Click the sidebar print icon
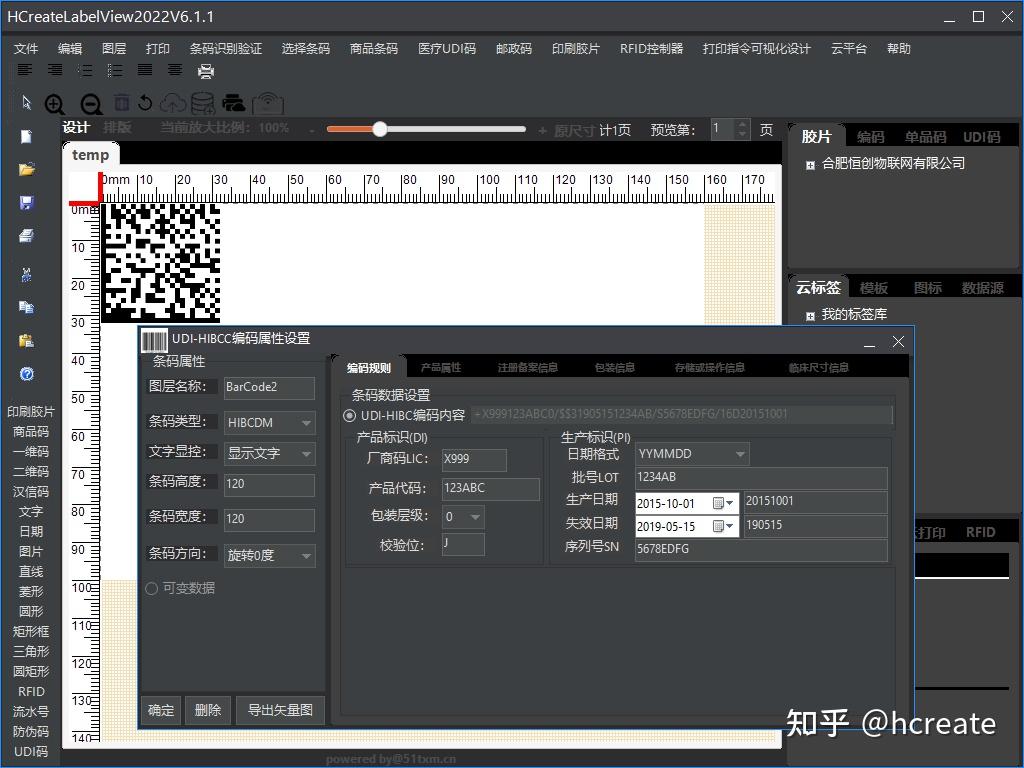 (26, 236)
